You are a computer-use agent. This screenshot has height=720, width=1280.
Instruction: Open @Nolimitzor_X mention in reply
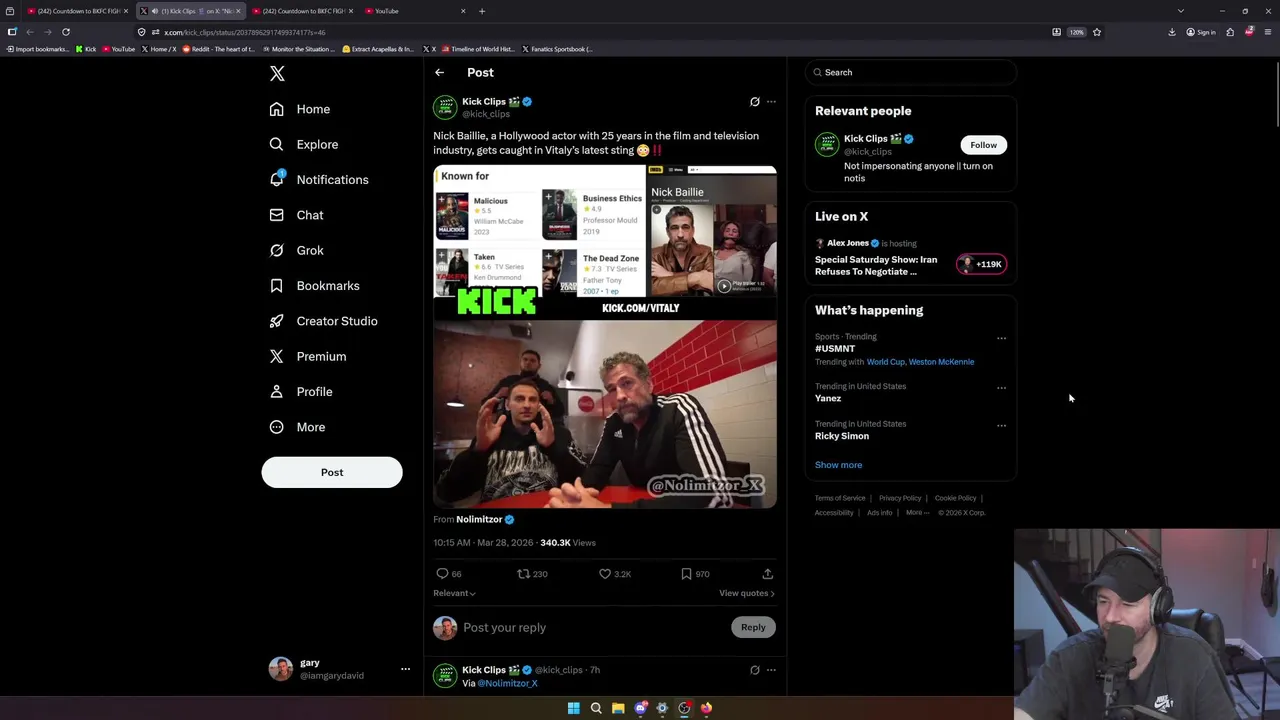click(x=507, y=683)
